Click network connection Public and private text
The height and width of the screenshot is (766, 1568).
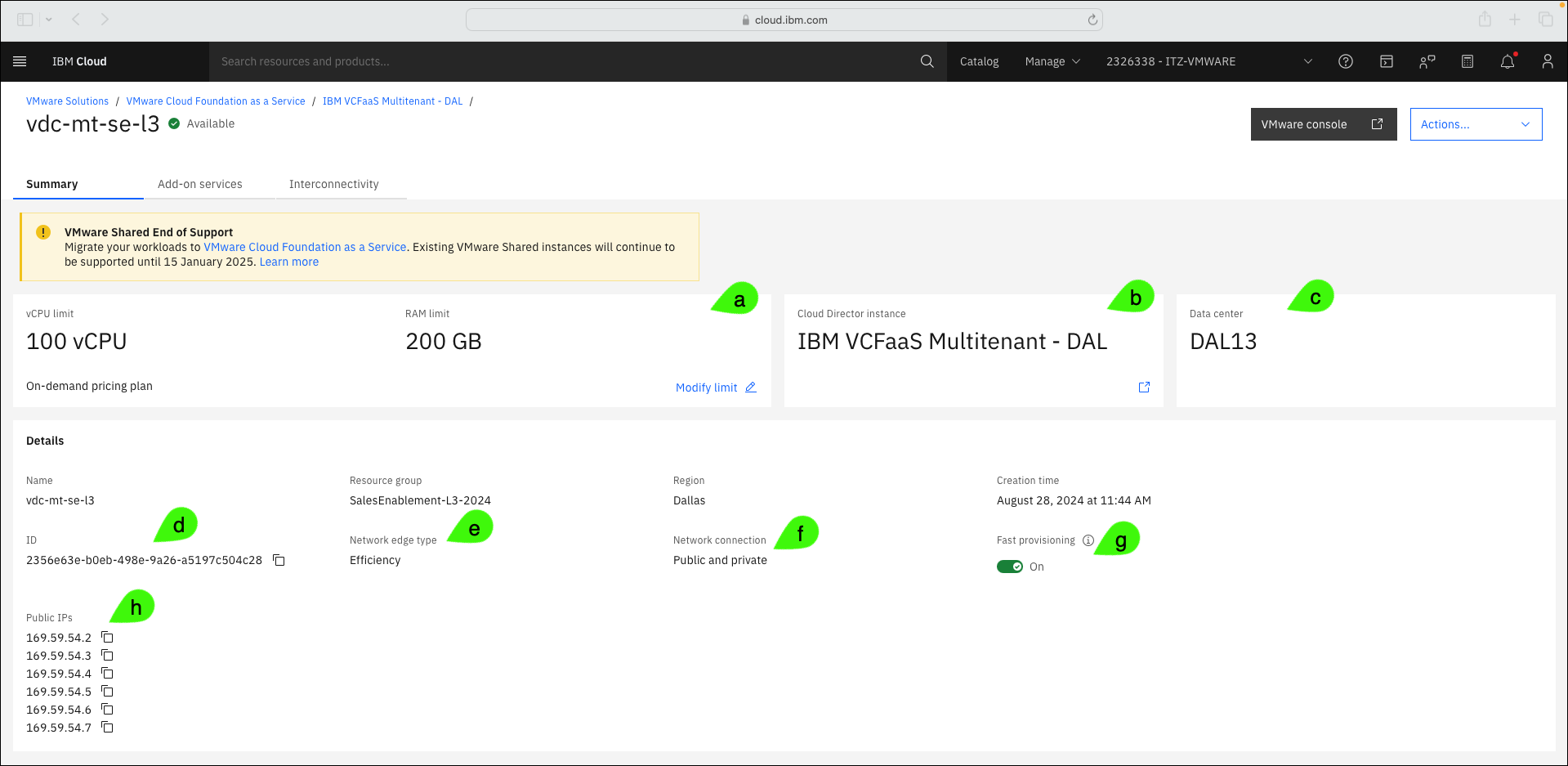tap(720, 560)
